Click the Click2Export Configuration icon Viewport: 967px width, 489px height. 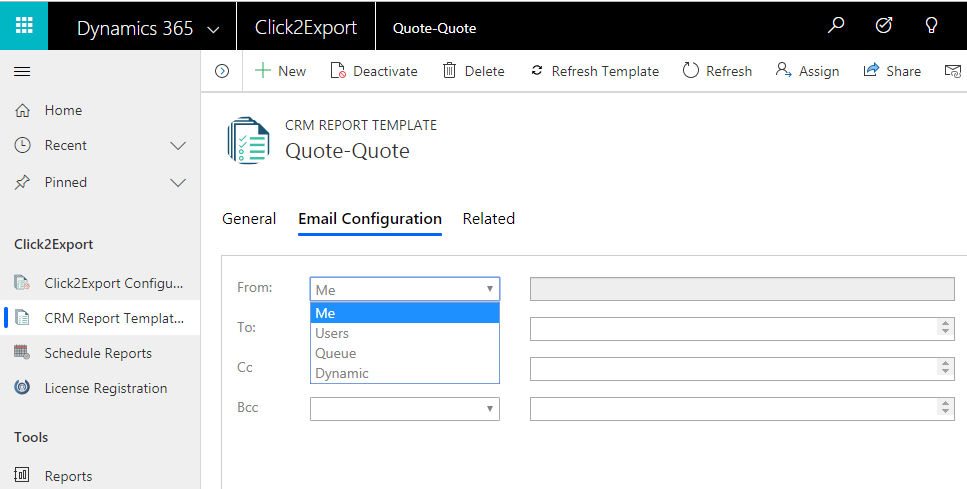22,282
